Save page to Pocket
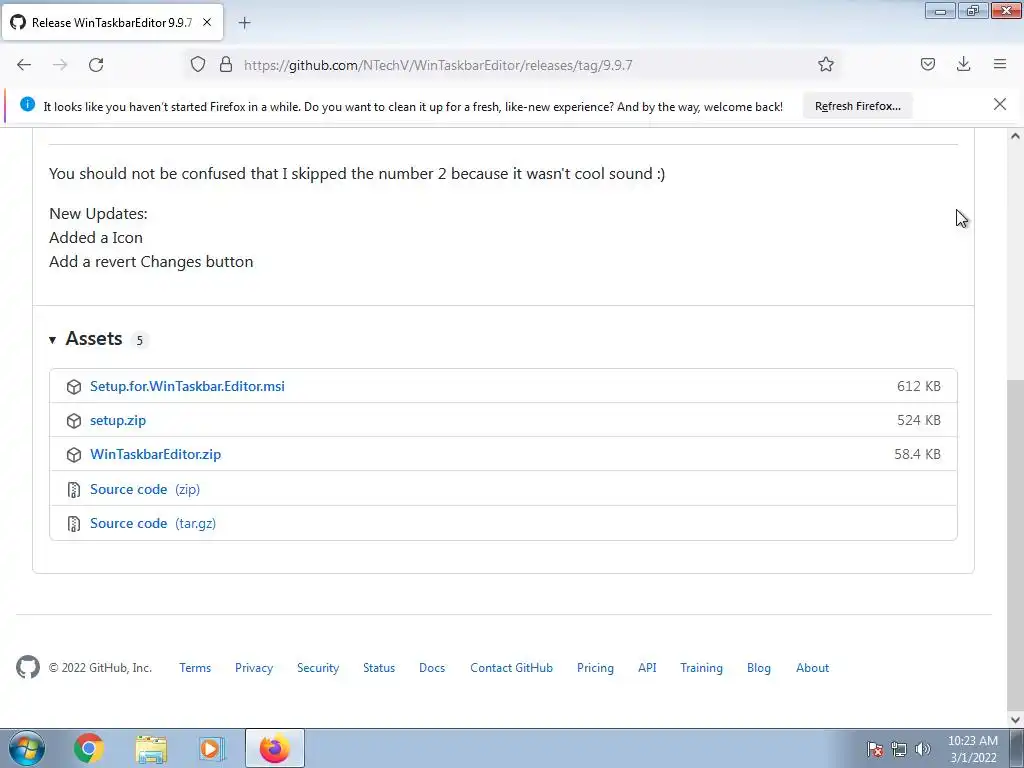Image resolution: width=1024 pixels, height=768 pixels. point(927,64)
